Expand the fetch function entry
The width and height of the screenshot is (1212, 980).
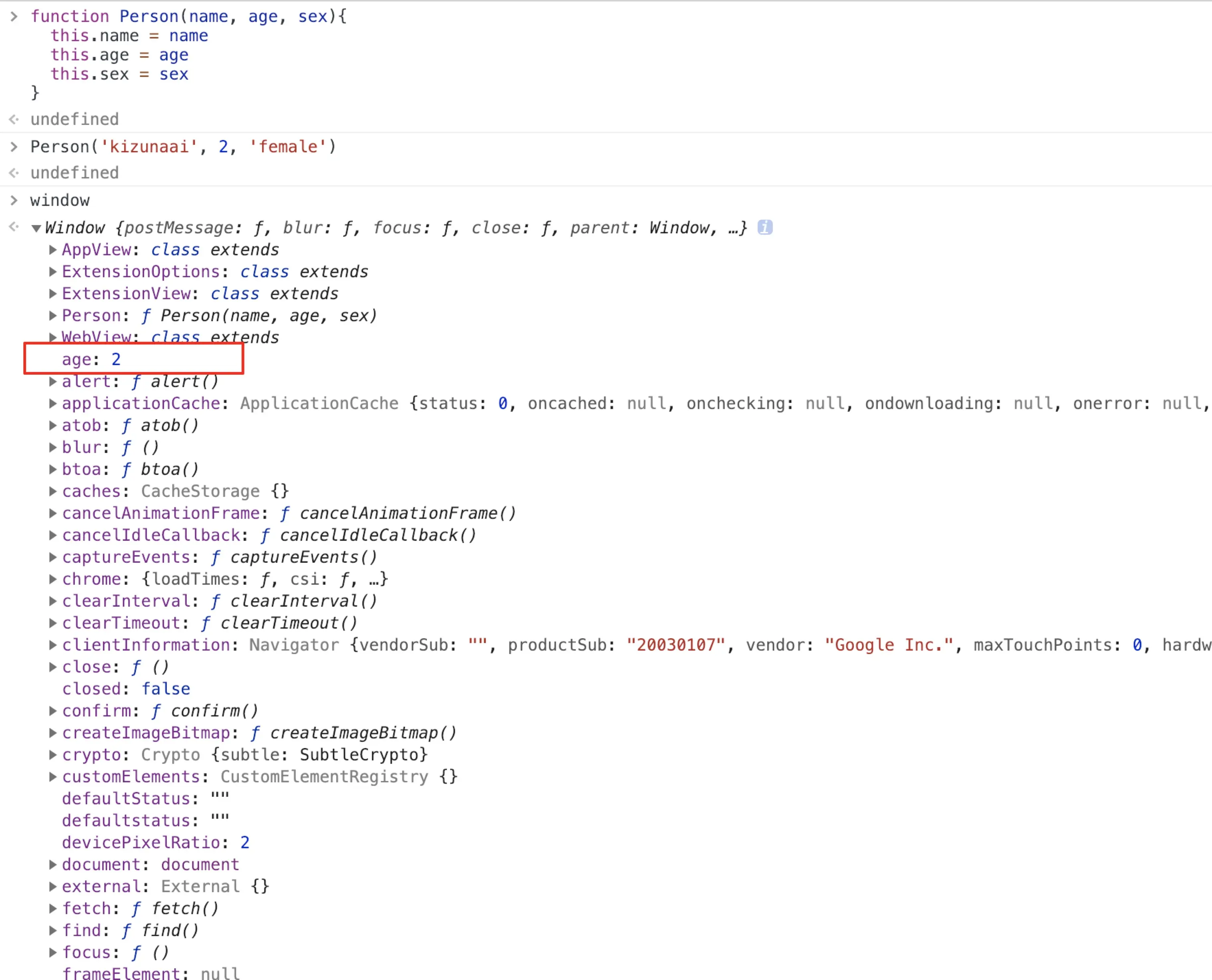(x=53, y=908)
